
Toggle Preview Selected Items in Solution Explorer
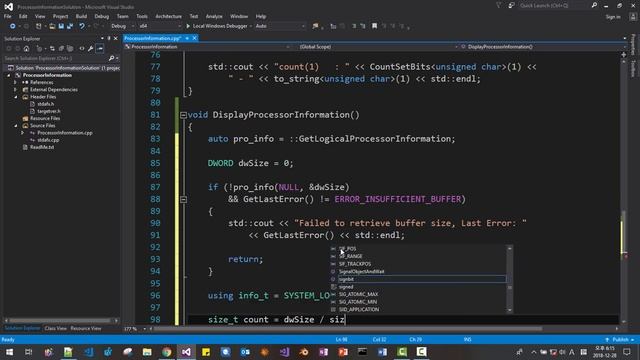[100, 49]
